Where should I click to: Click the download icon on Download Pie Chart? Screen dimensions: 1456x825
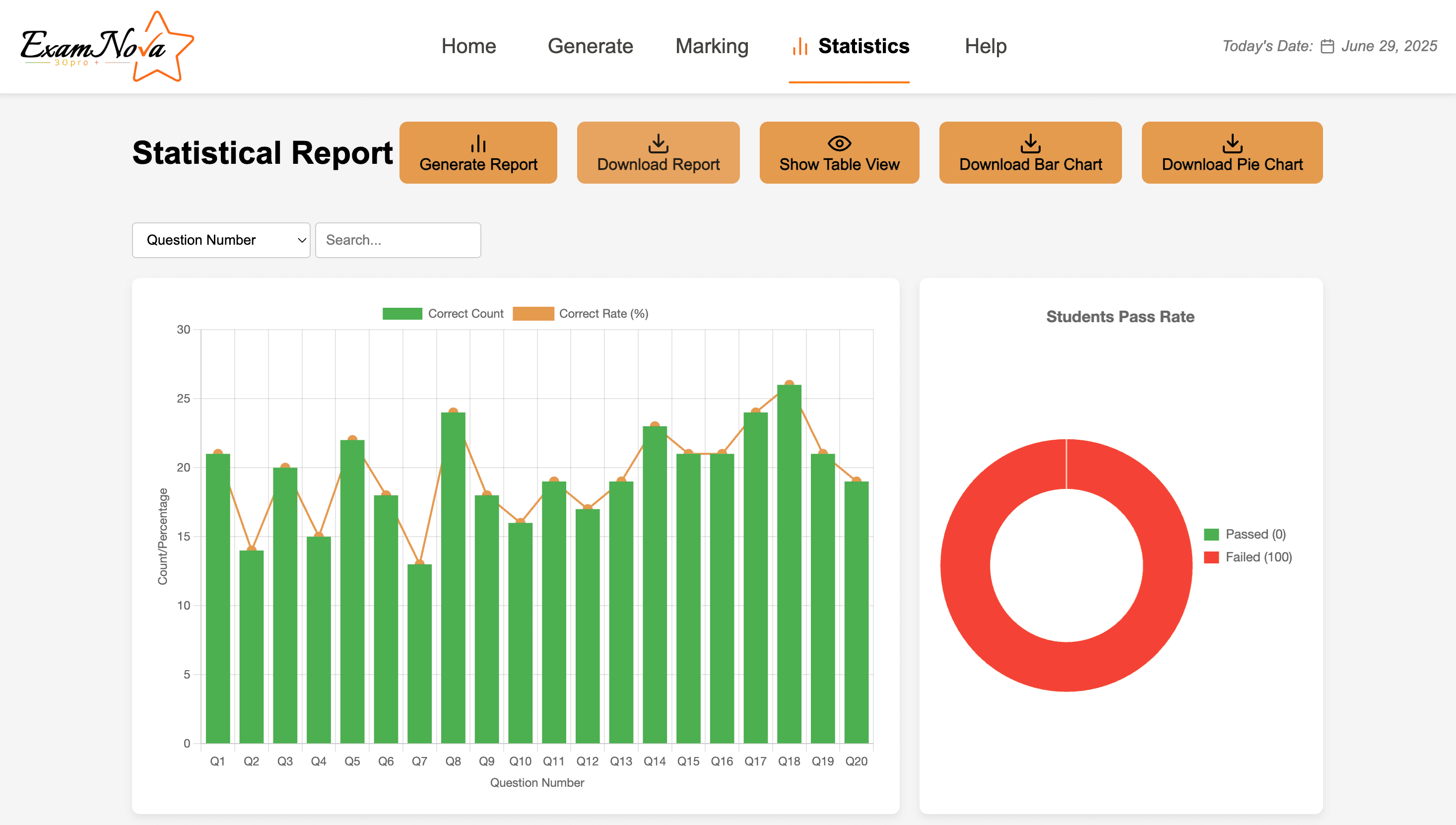click(x=1232, y=143)
